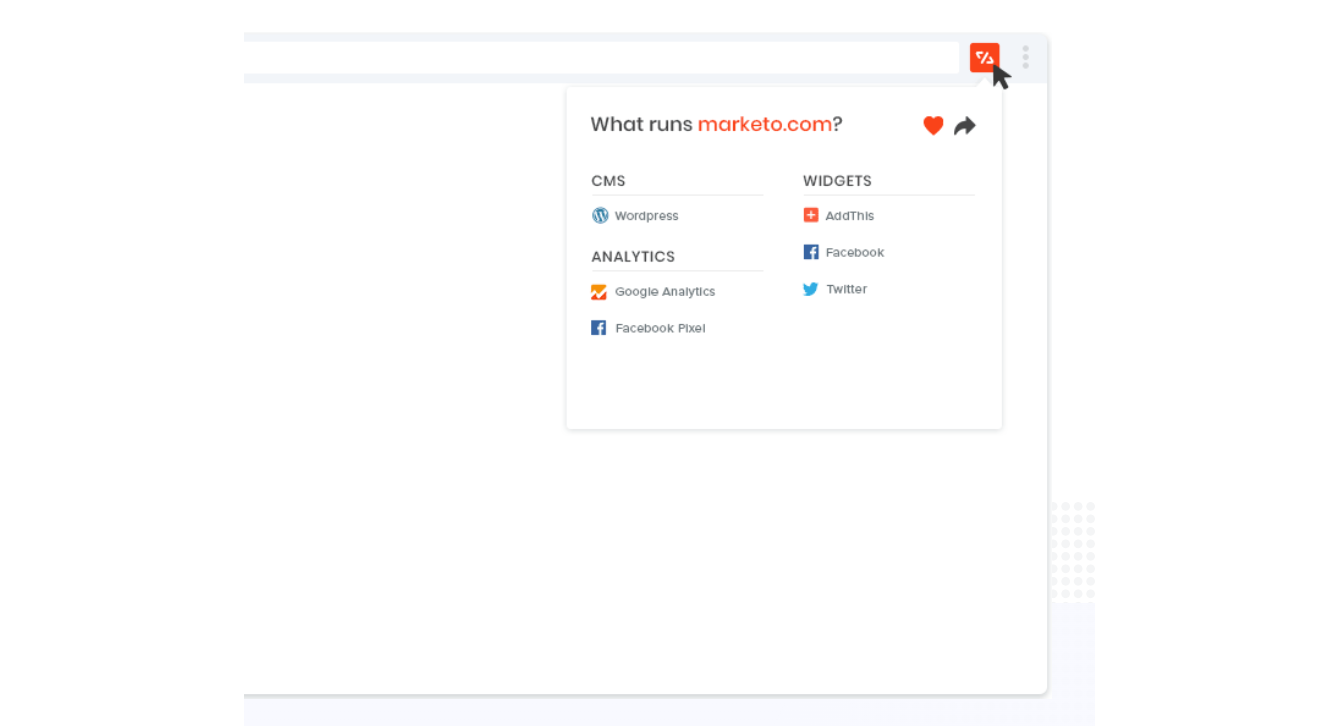Click the AddThis plus icon
The height and width of the screenshot is (726, 1339).
[811, 215]
